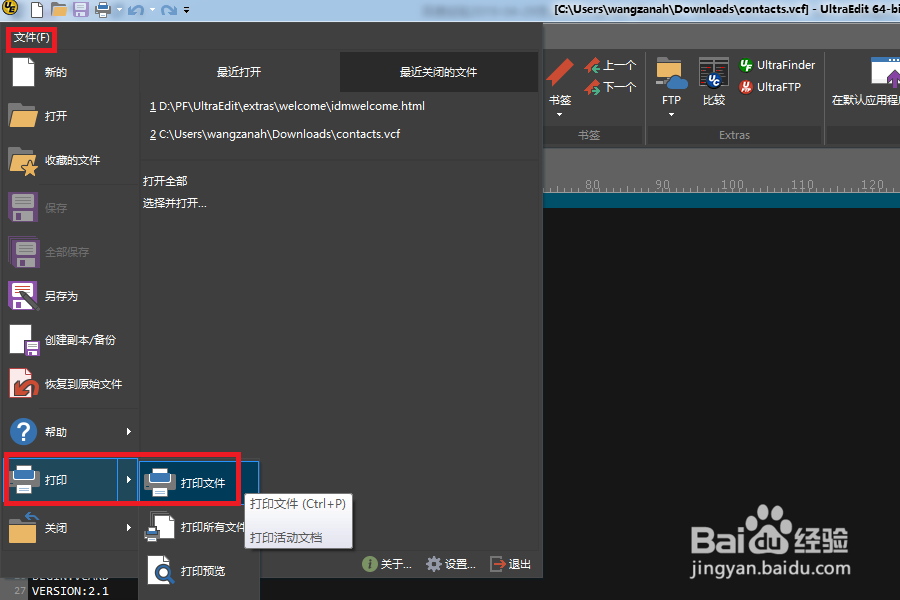Expand the arrow beside 关闭

[x=129, y=528]
